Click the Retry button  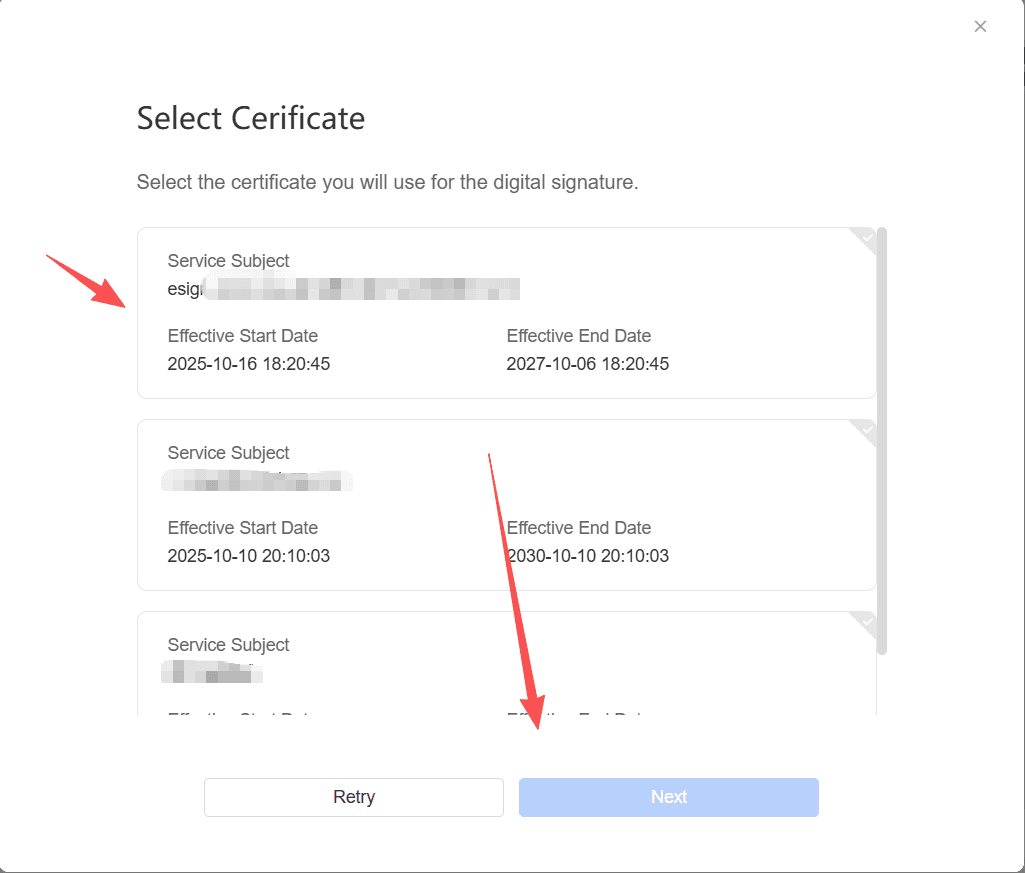[354, 797]
